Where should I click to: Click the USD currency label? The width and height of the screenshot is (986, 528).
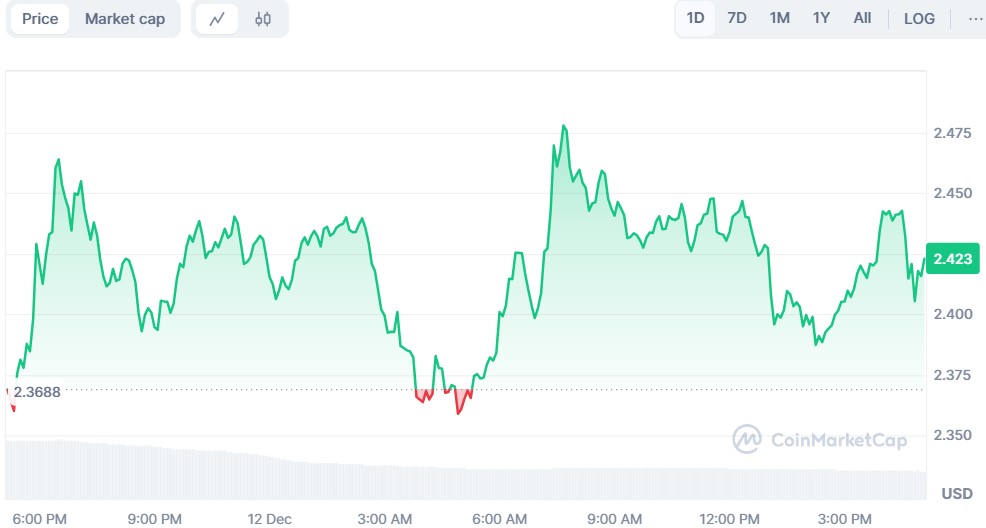957,493
